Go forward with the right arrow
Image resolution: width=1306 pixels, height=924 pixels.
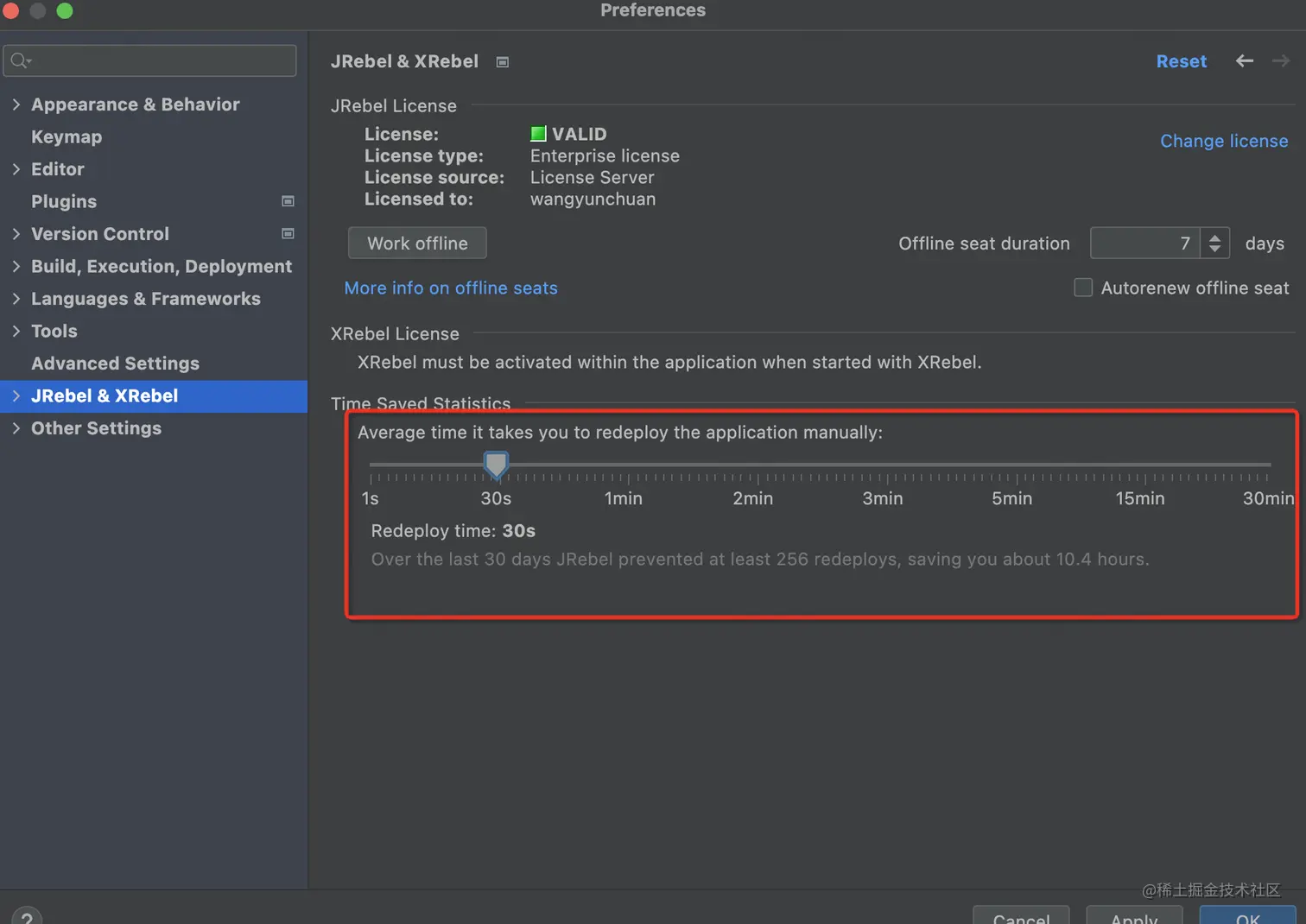(x=1281, y=60)
